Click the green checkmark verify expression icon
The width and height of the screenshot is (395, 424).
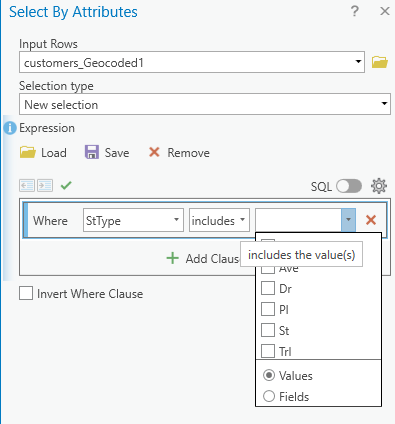(66, 185)
